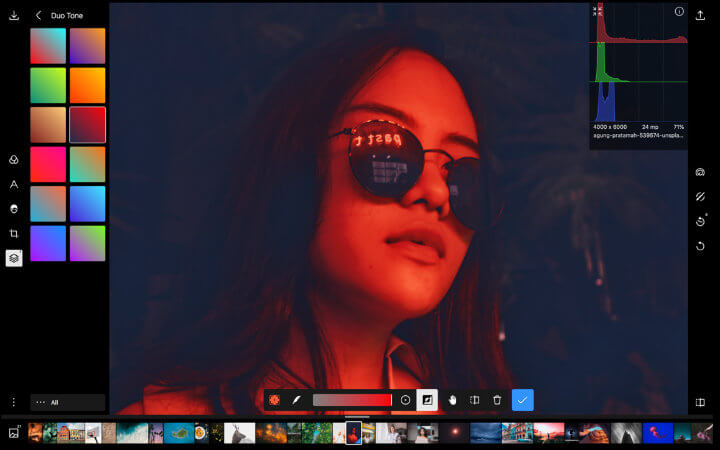Open the photo library icon beside filmstrip
This screenshot has height=450, width=720.
click(x=14, y=433)
